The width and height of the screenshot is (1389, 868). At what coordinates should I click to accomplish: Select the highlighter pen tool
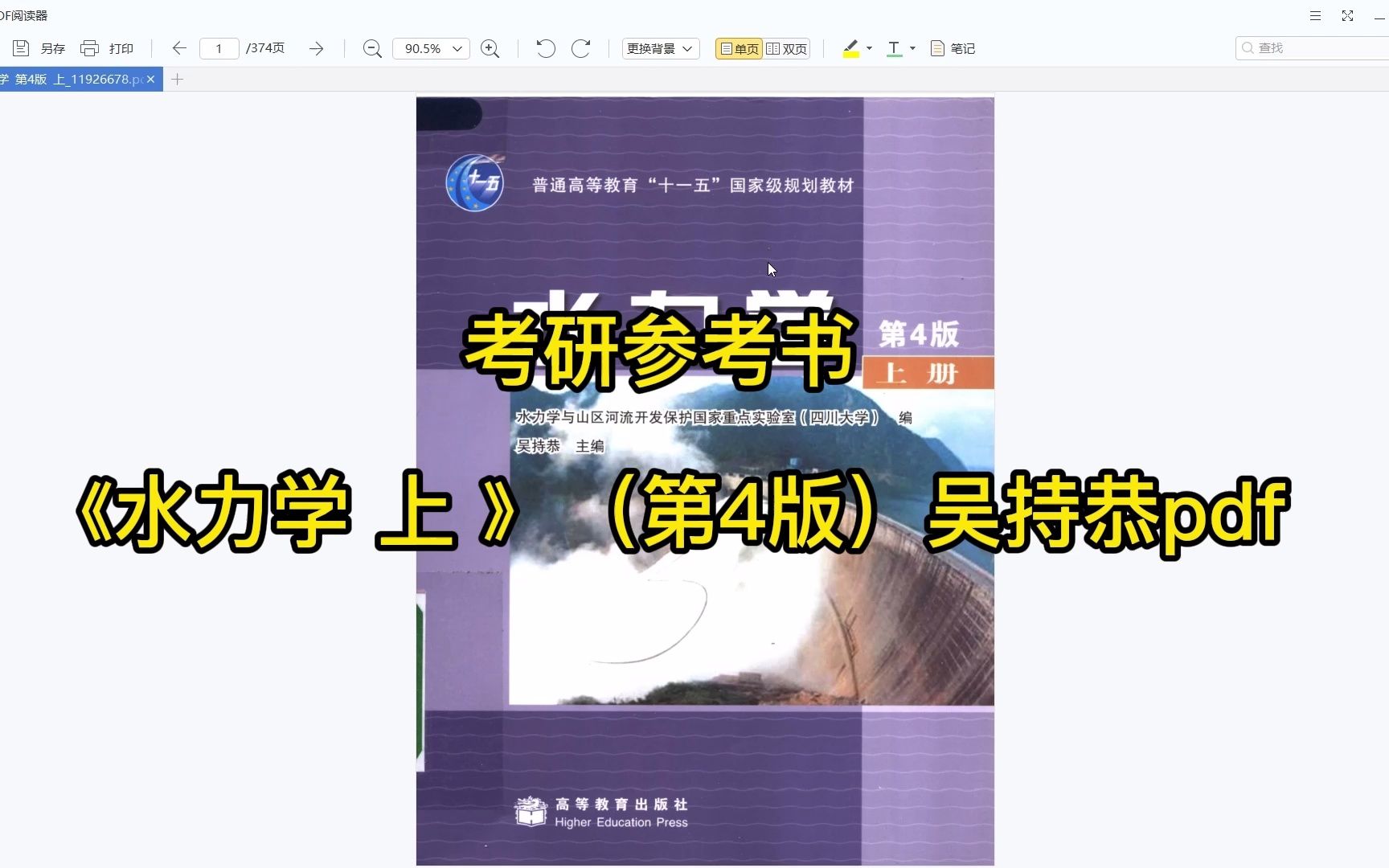pos(850,48)
